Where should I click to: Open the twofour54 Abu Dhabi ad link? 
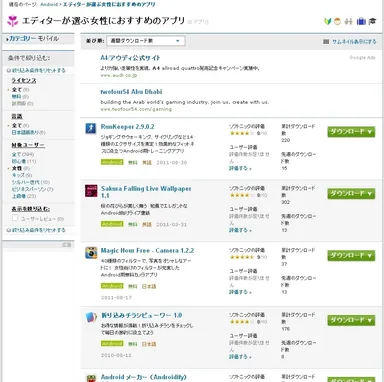[131, 92]
